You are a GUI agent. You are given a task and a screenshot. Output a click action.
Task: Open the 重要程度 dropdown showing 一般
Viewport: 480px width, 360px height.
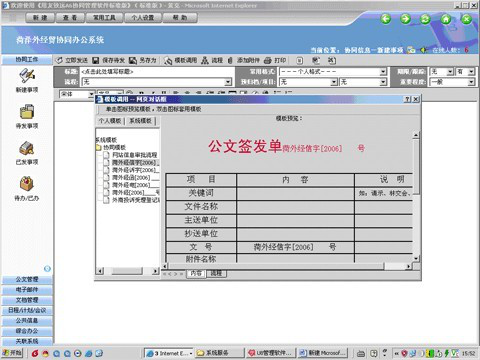pyautogui.click(x=452, y=82)
